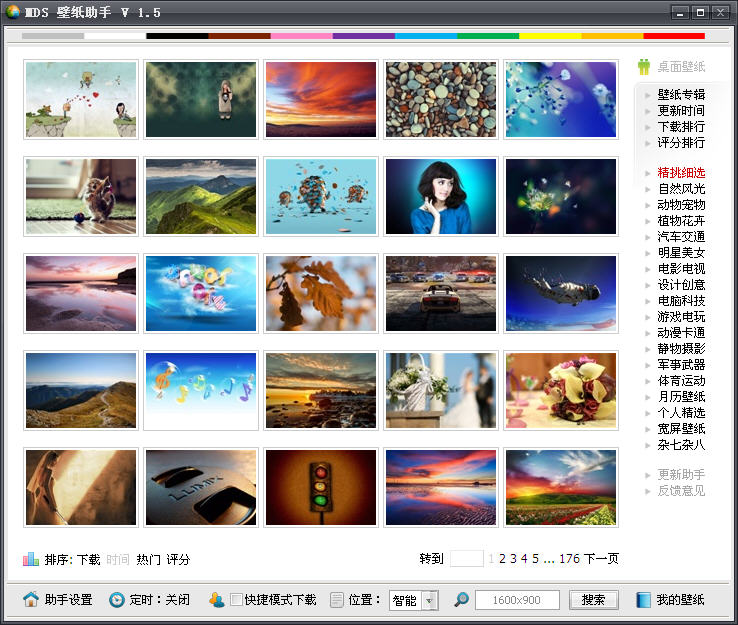Click the resolution search input field
The width and height of the screenshot is (738, 625).
tap(517, 600)
